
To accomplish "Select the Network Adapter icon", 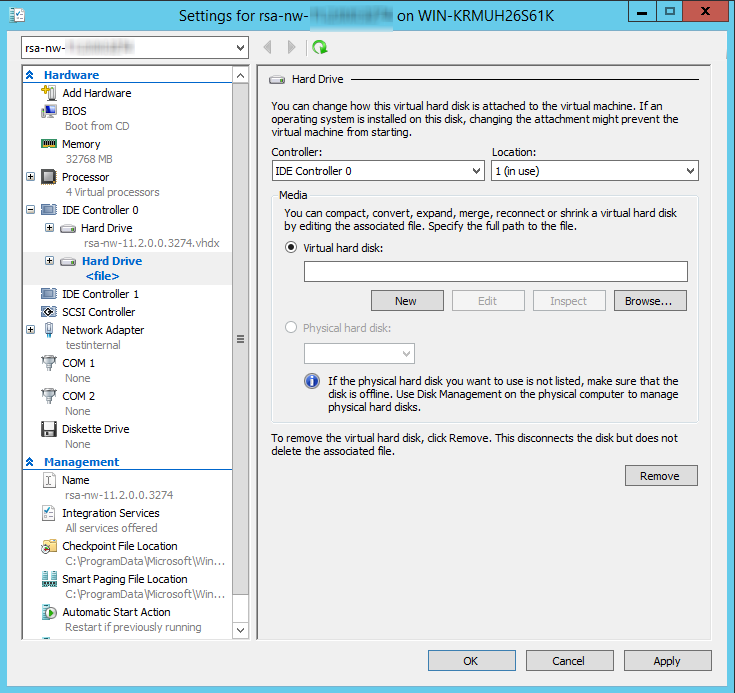I will click(48, 330).
